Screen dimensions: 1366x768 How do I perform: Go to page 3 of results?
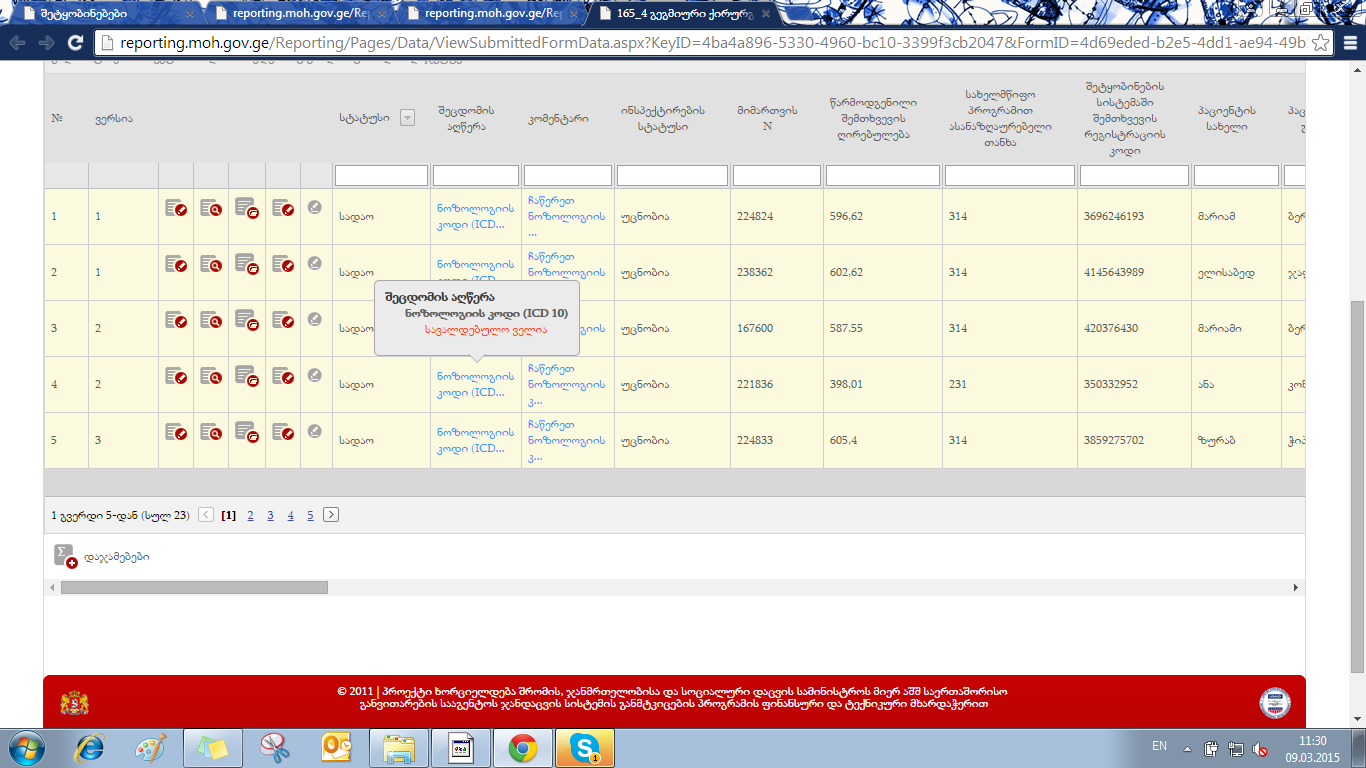[x=270, y=515]
